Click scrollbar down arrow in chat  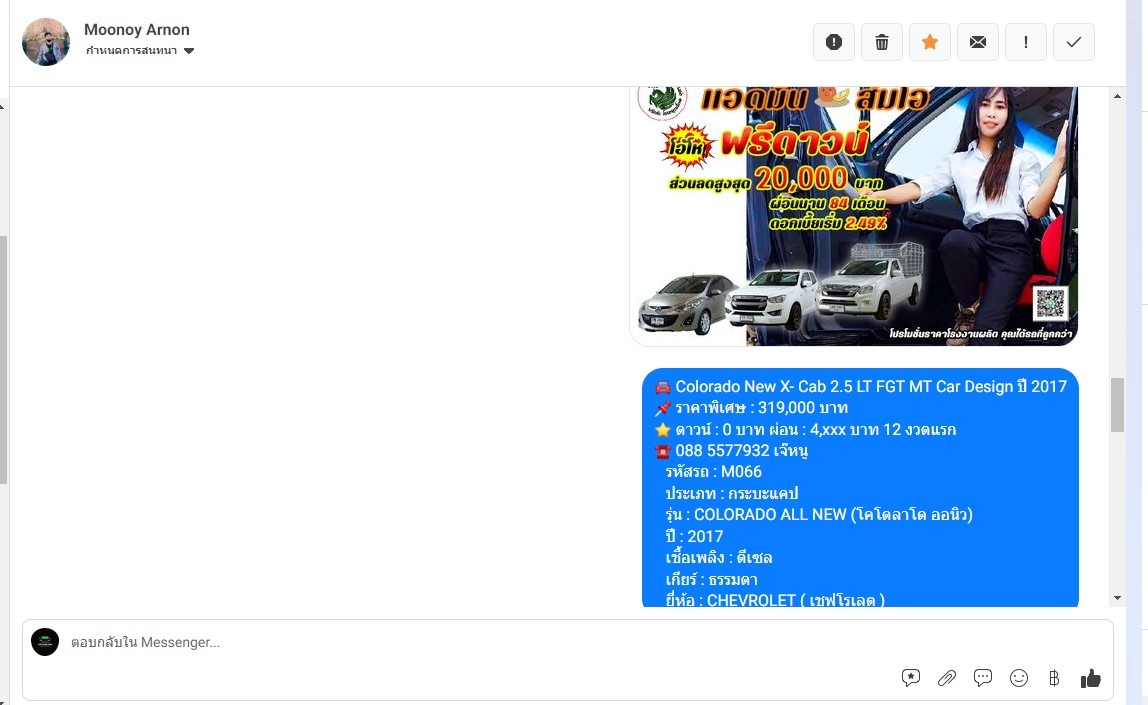[1117, 598]
